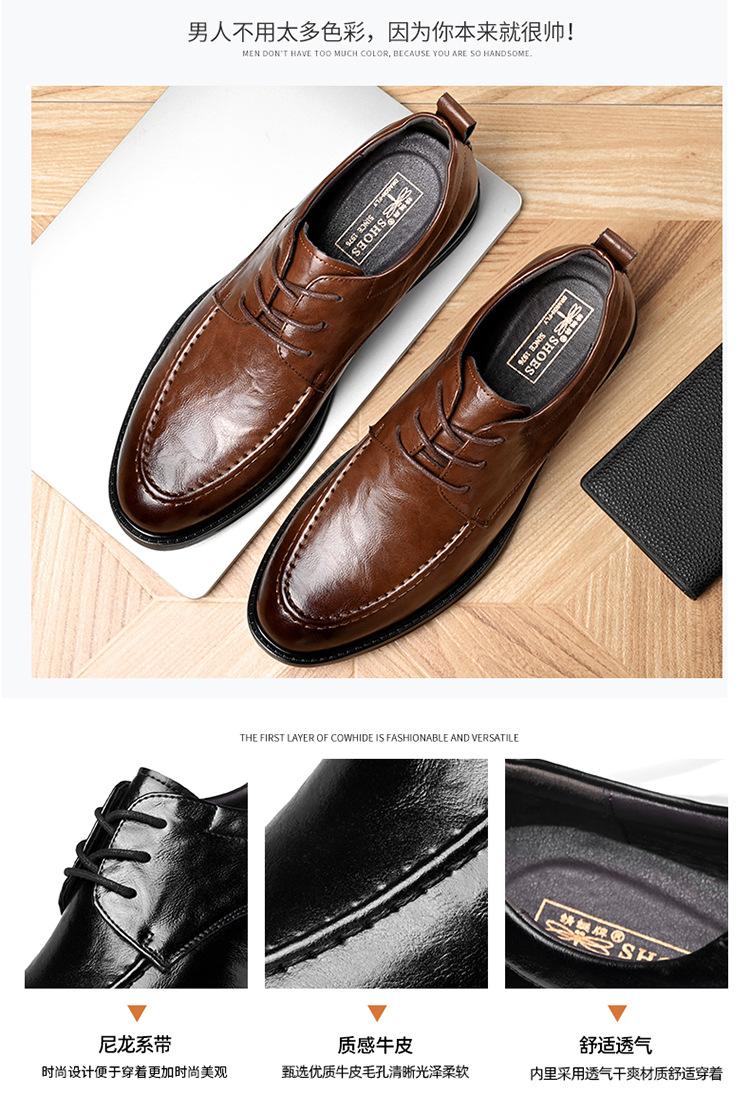This screenshot has height=1110, width=750.
Task: Click the orange triangle above 质感牛皮
Action: click(x=377, y=1013)
